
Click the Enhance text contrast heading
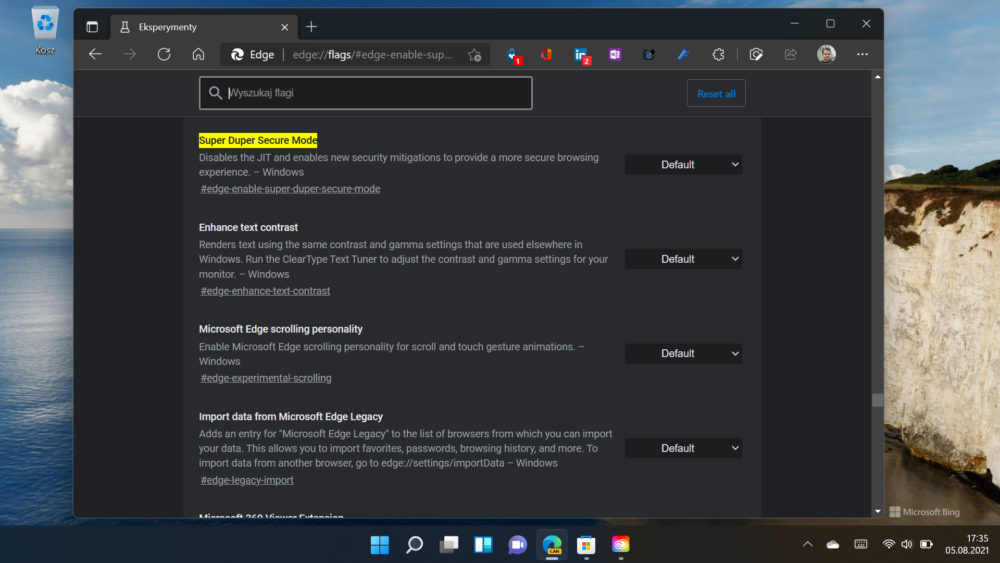click(248, 227)
